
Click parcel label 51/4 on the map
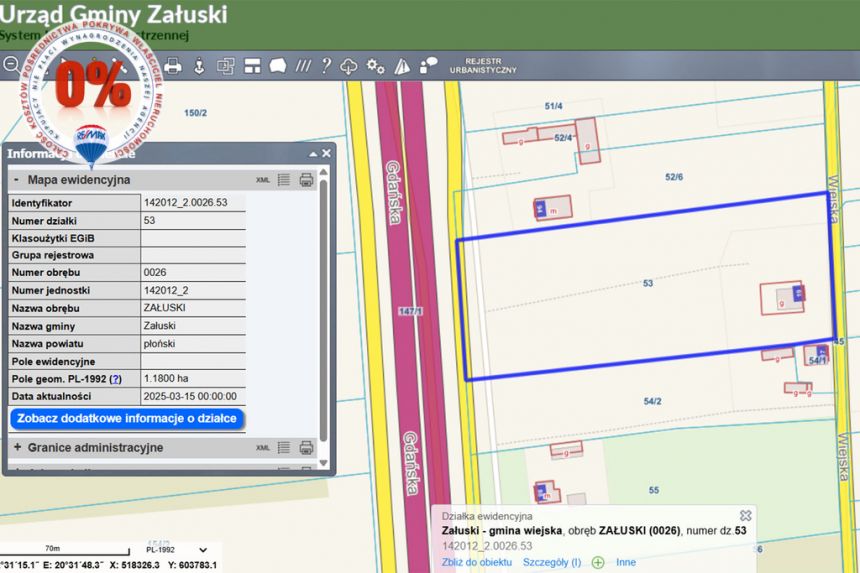point(553,106)
